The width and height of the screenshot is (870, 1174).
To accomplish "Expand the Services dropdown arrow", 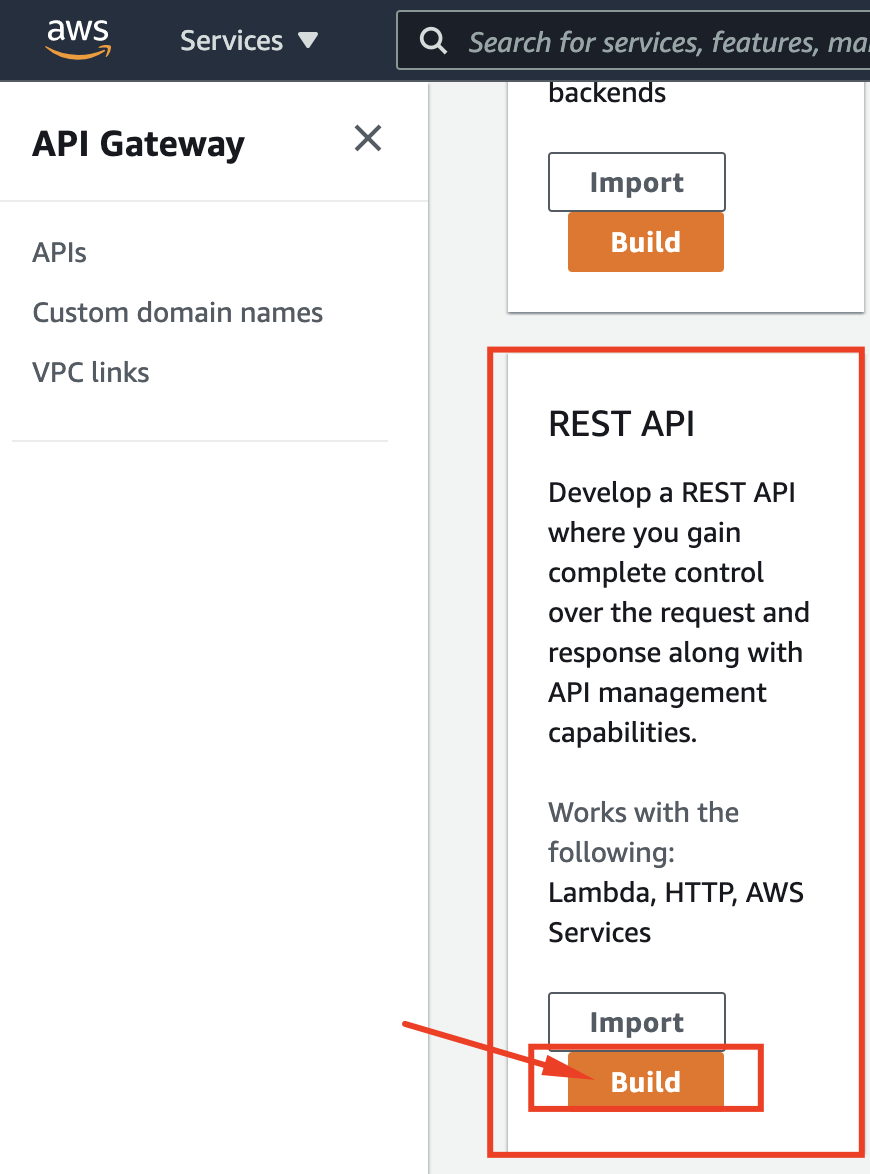I will click(x=308, y=40).
